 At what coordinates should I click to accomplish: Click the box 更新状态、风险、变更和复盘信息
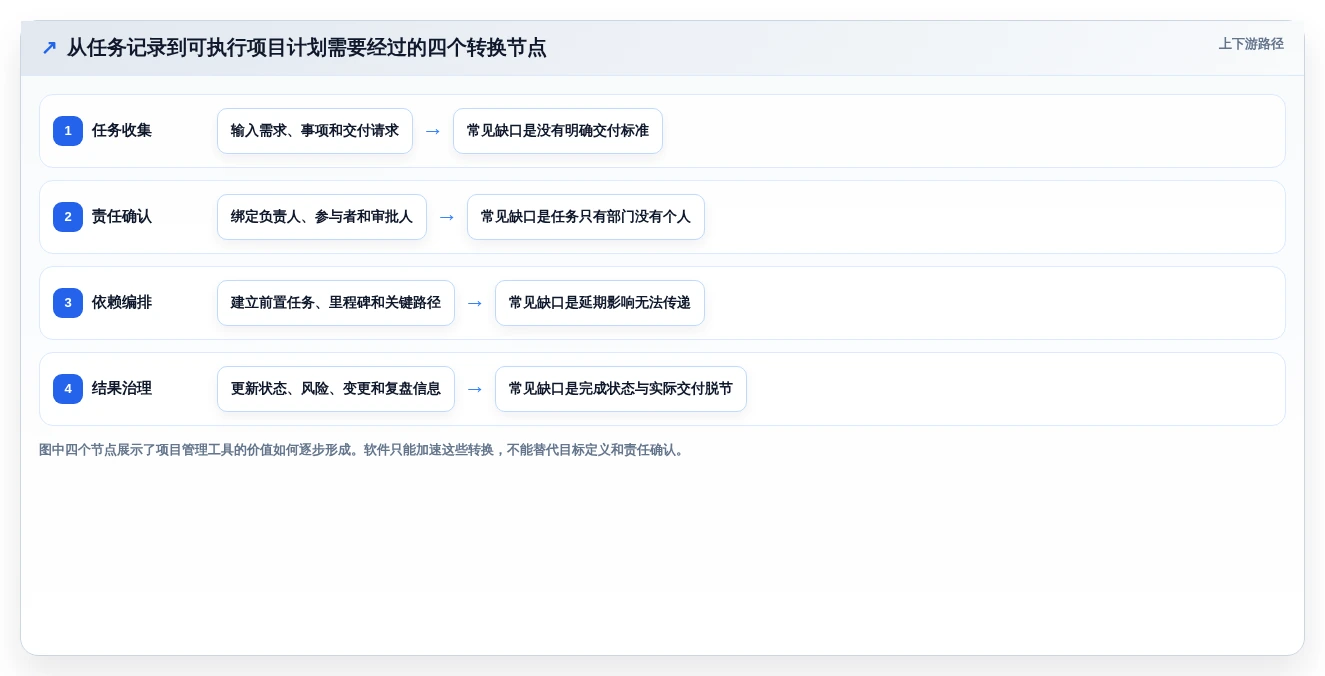336,389
